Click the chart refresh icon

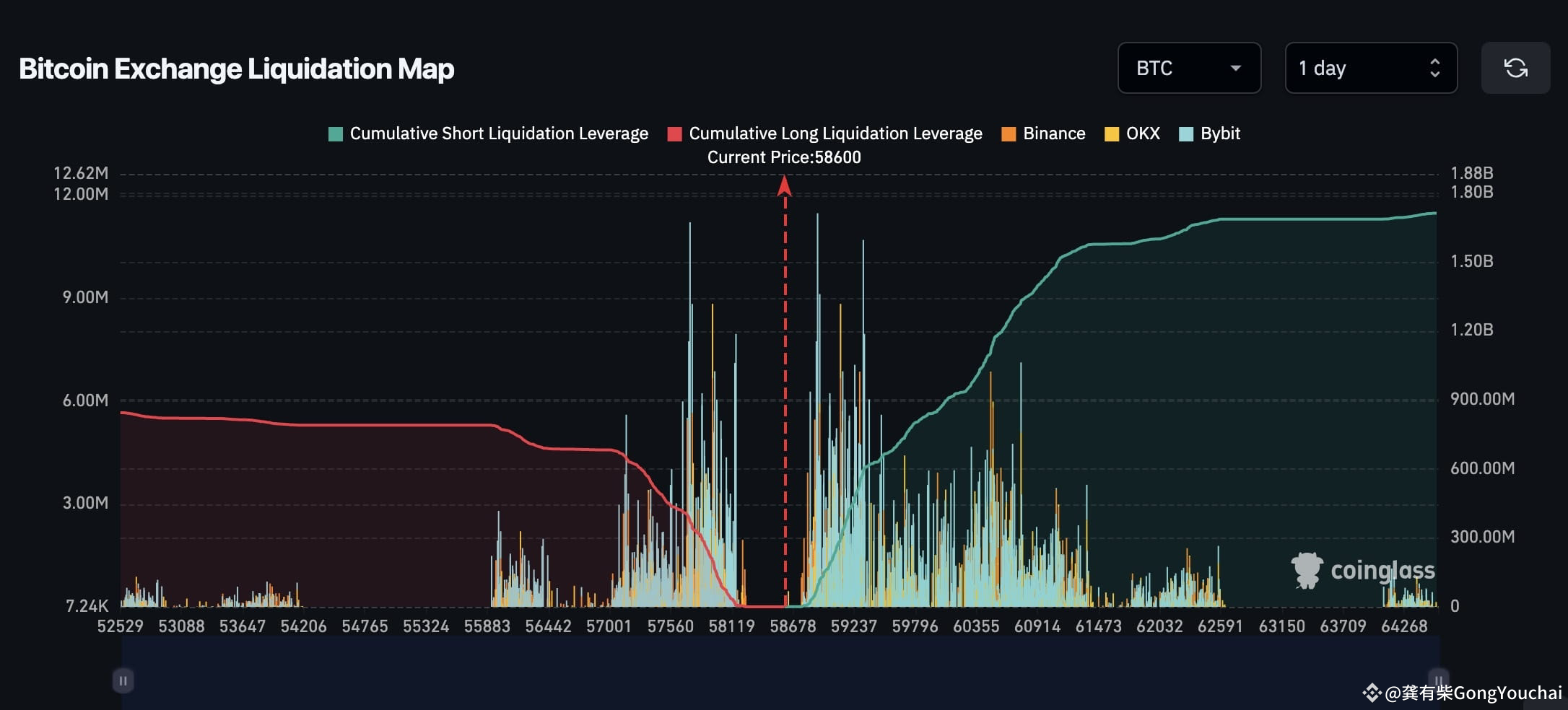point(1516,68)
